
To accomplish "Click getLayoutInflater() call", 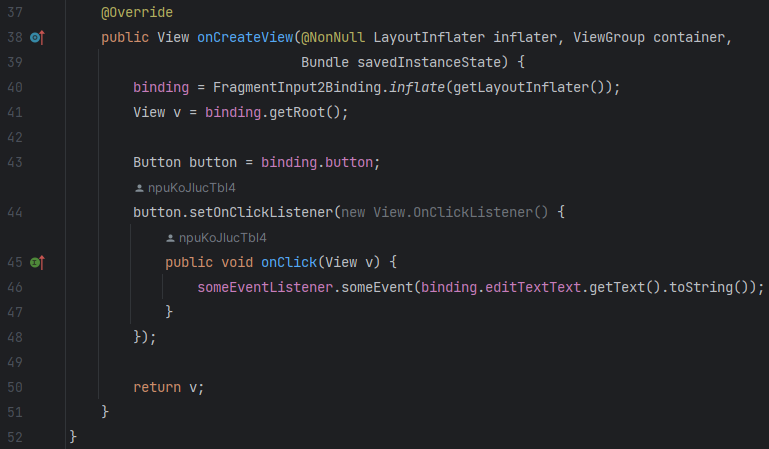I will click(x=529, y=87).
